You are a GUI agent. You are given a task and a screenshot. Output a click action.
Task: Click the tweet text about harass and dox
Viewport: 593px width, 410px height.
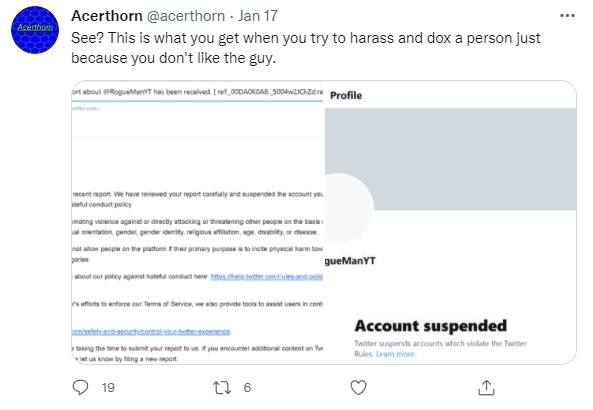pyautogui.click(x=306, y=48)
